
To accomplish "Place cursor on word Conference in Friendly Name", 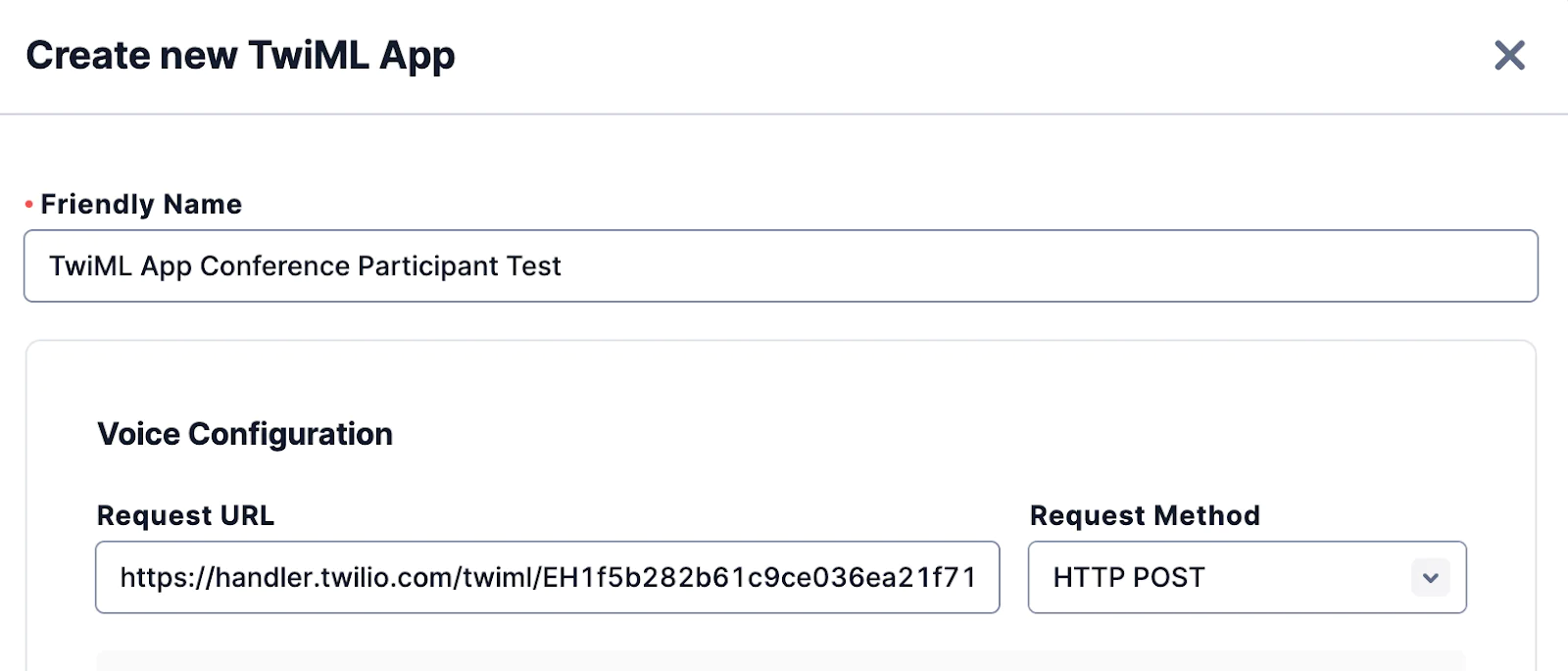I will pyautogui.click(x=274, y=266).
